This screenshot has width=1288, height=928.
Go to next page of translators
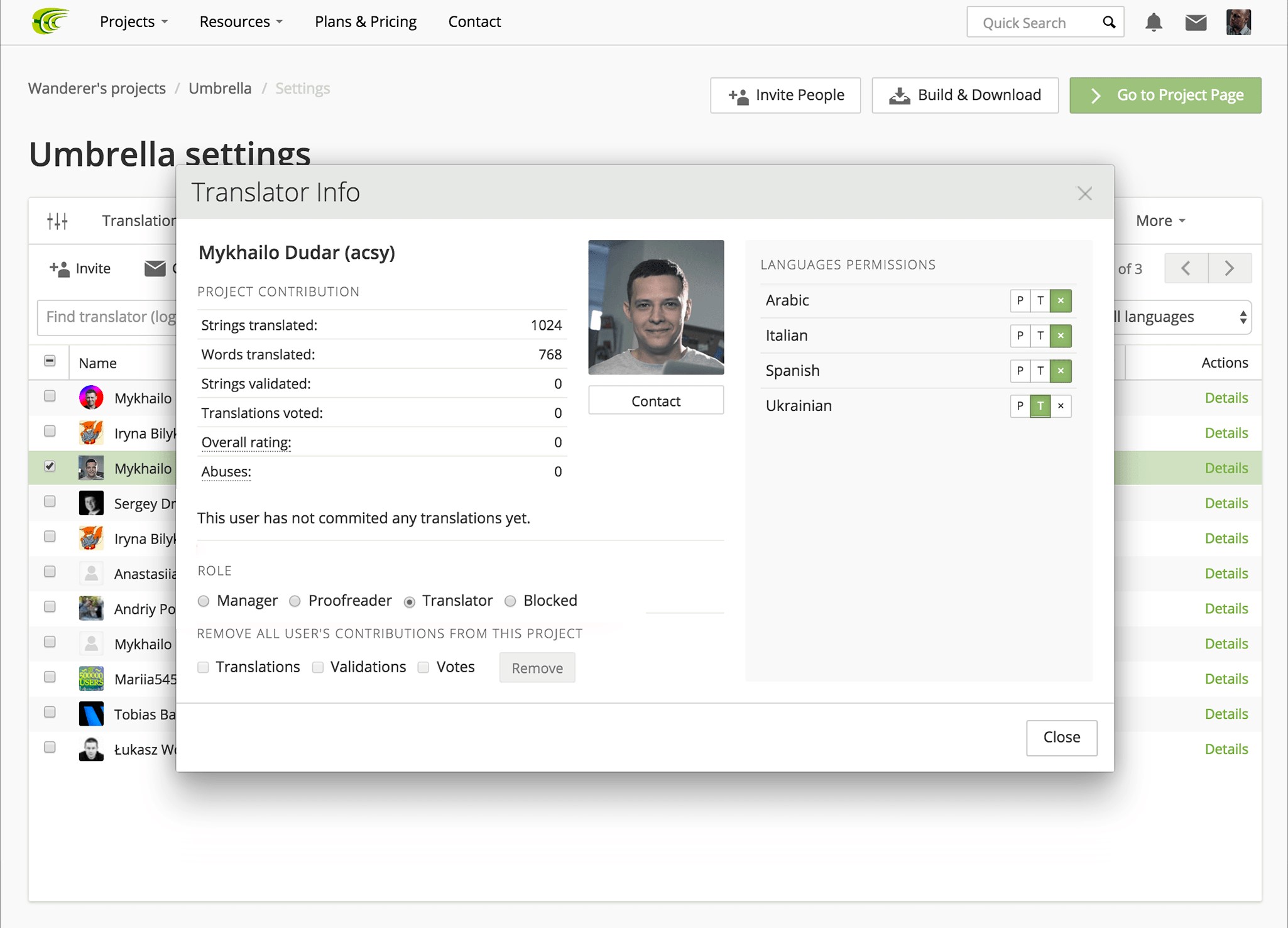(x=1230, y=269)
